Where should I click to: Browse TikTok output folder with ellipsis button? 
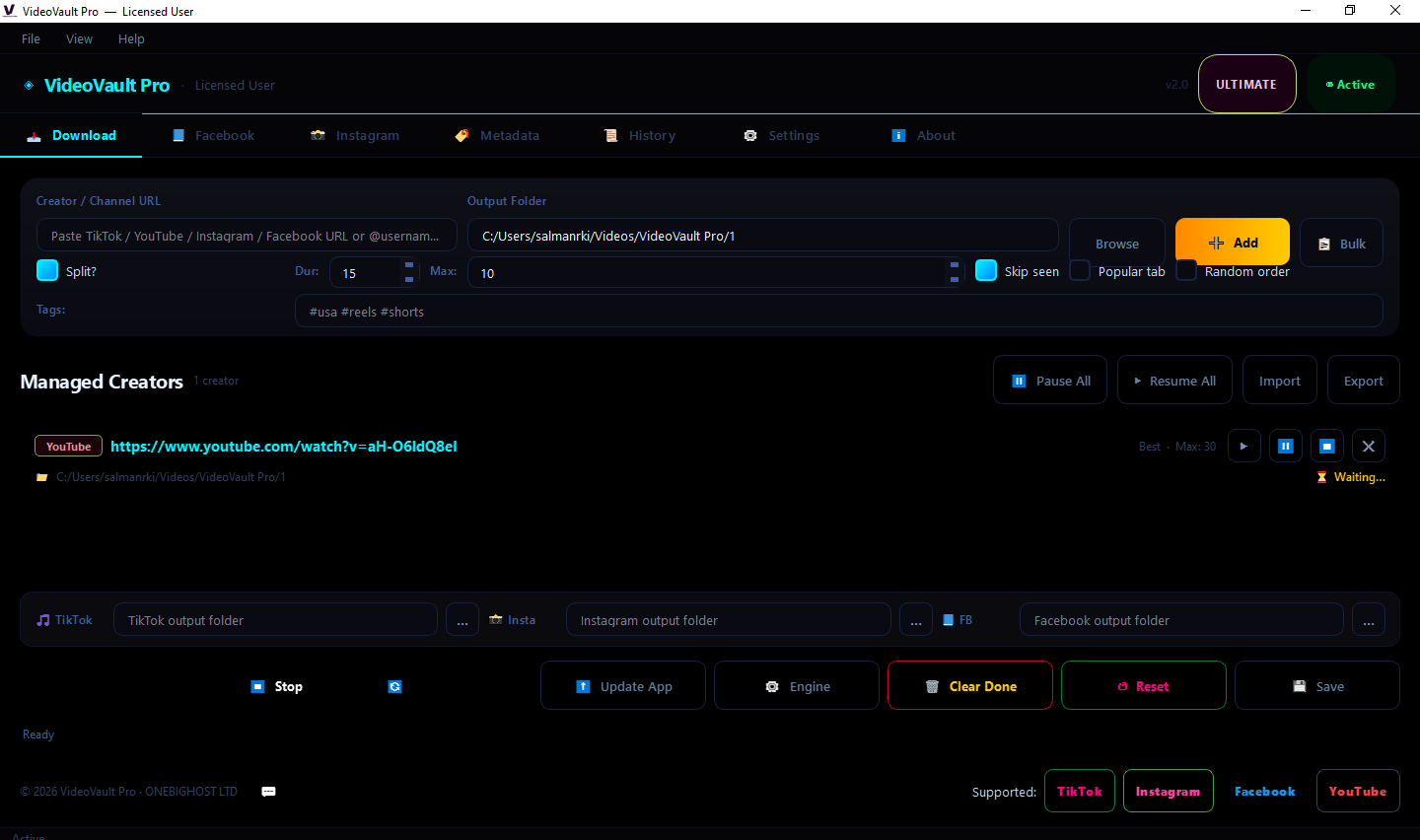[x=462, y=620]
